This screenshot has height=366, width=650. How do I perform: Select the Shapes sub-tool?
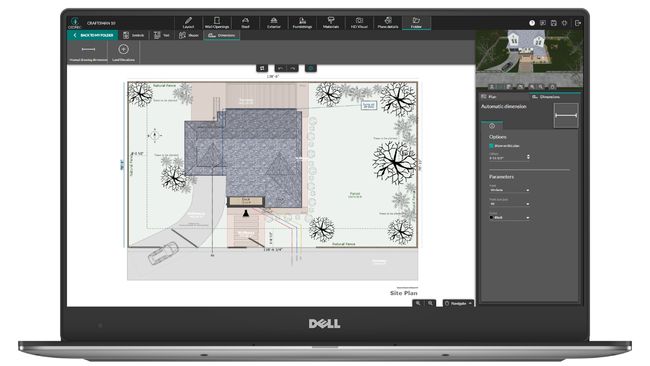tap(189, 35)
